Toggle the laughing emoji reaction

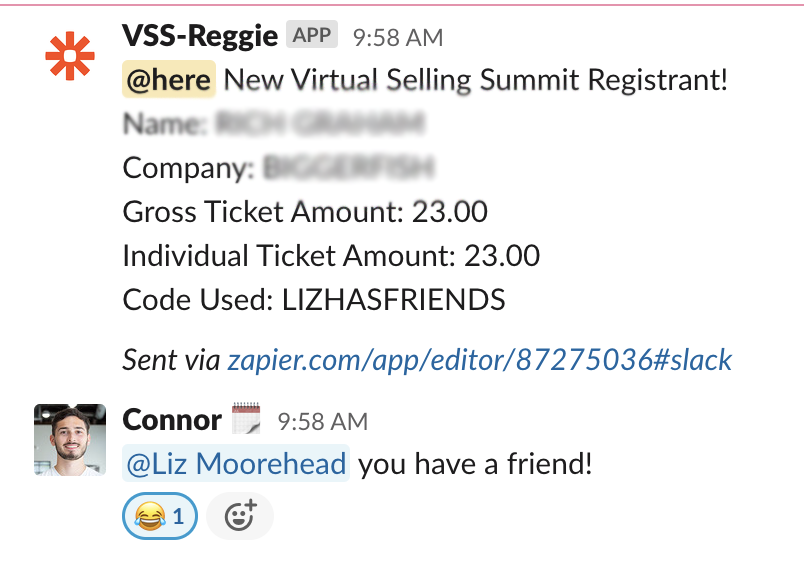tap(160, 516)
